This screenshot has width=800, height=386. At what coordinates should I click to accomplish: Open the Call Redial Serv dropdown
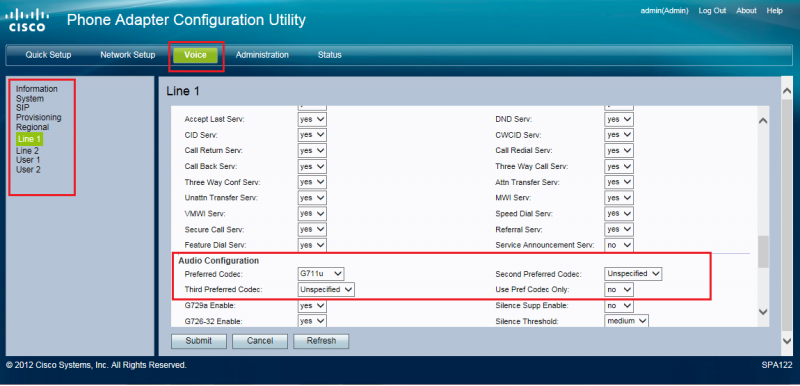tap(619, 151)
